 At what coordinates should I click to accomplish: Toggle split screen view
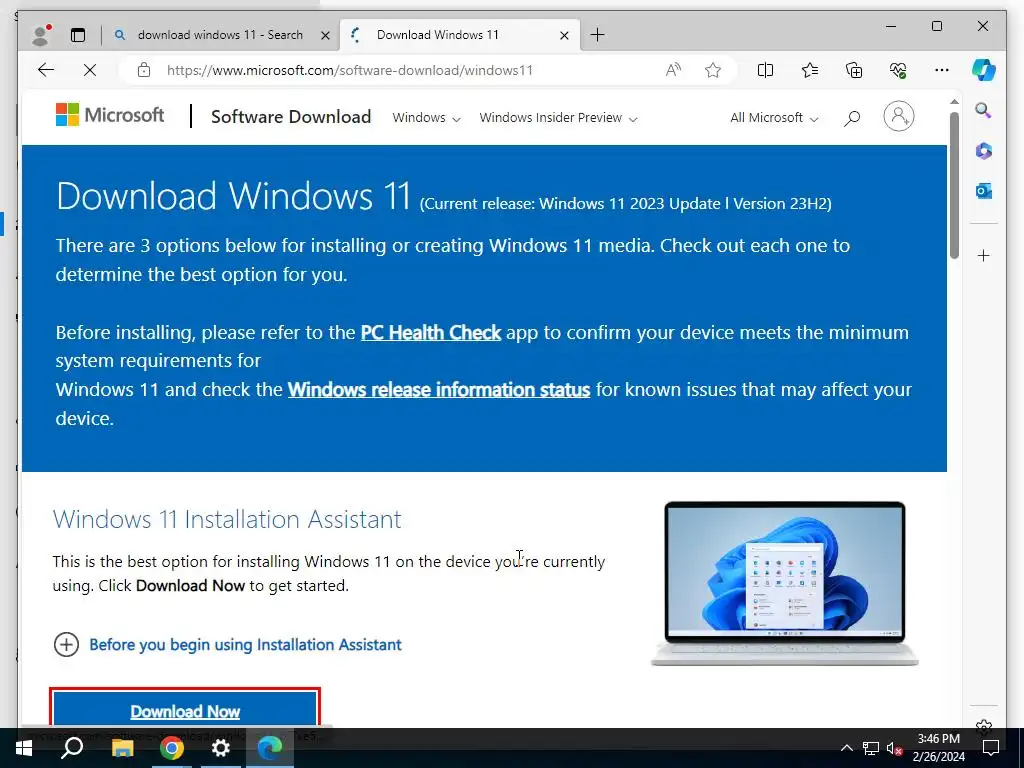(765, 70)
